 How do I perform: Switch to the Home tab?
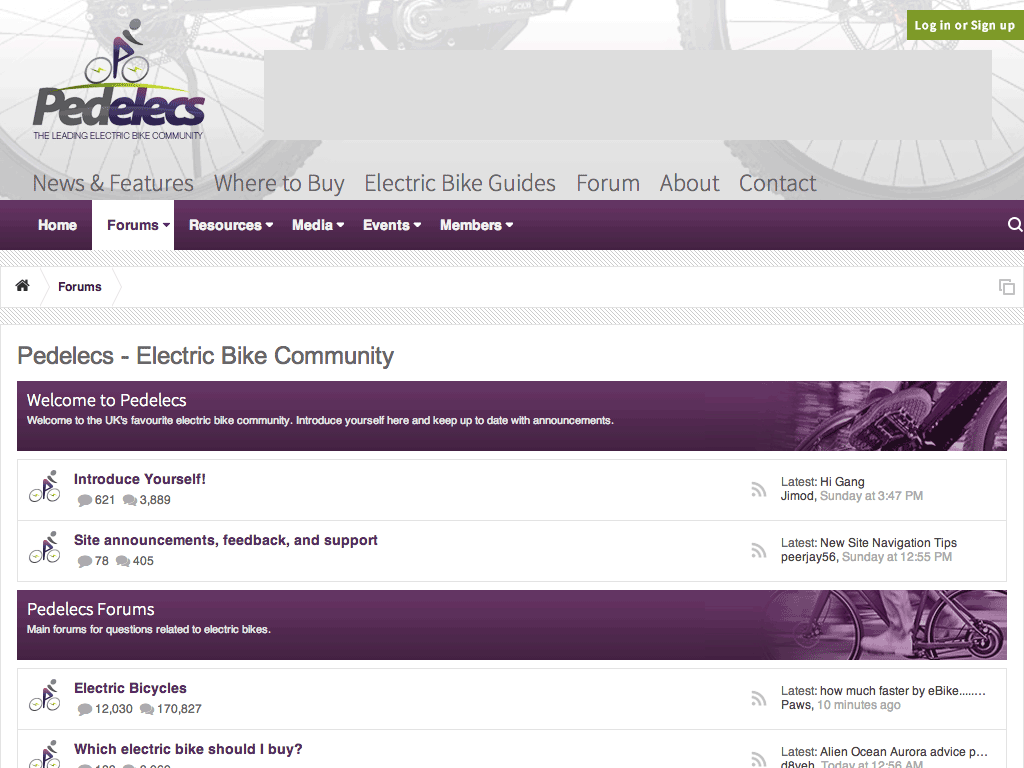(57, 225)
